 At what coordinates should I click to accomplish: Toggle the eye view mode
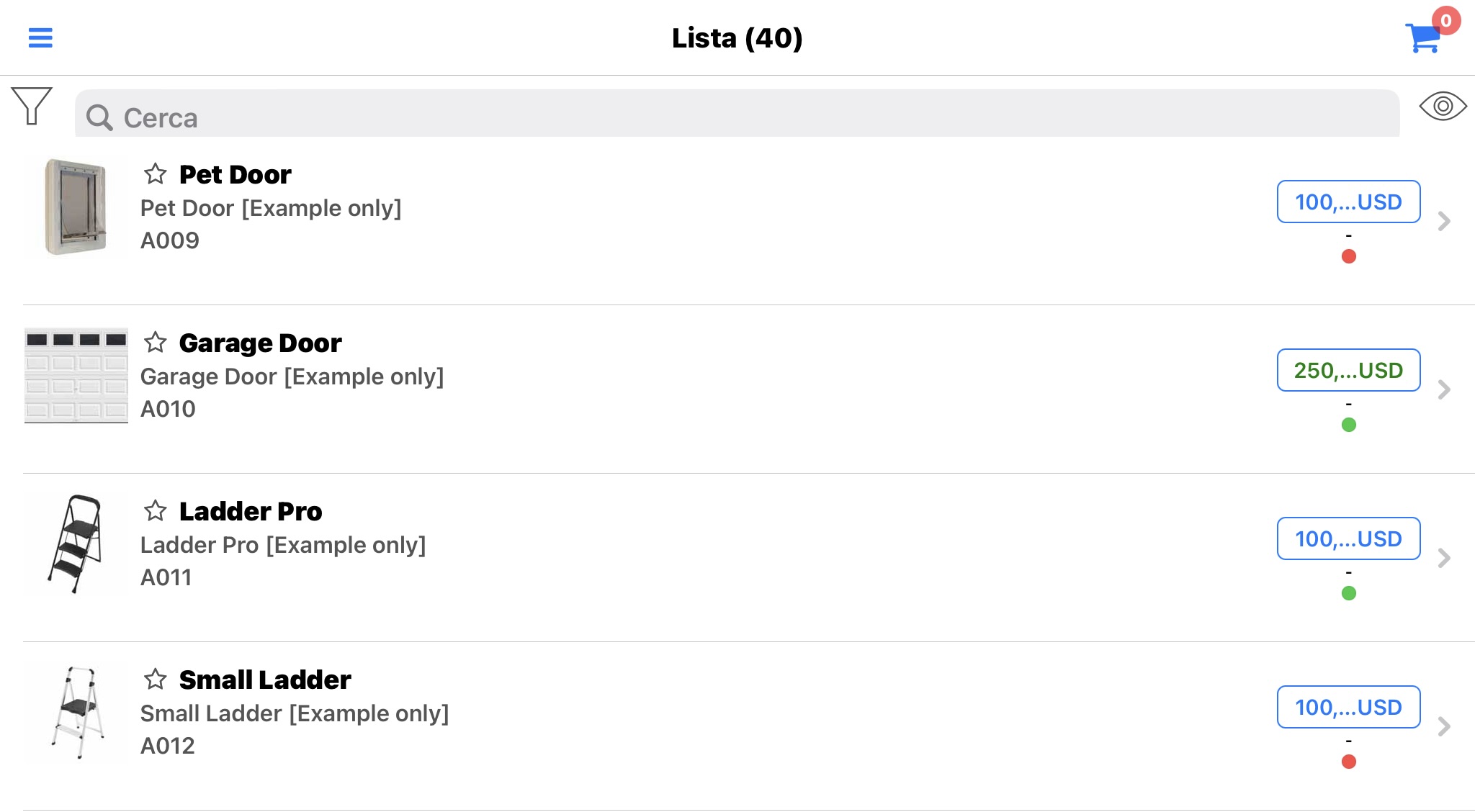[1443, 107]
